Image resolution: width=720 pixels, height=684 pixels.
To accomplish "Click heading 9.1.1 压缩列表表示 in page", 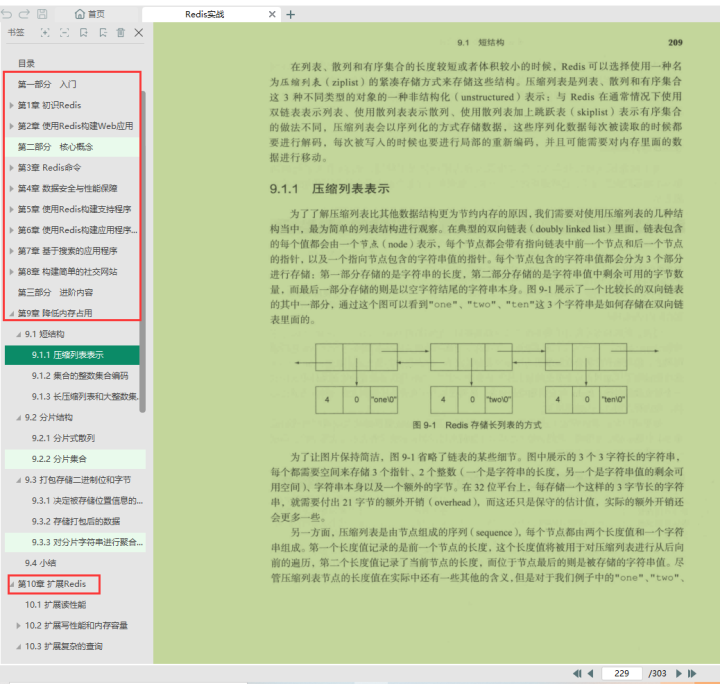I will [329, 189].
